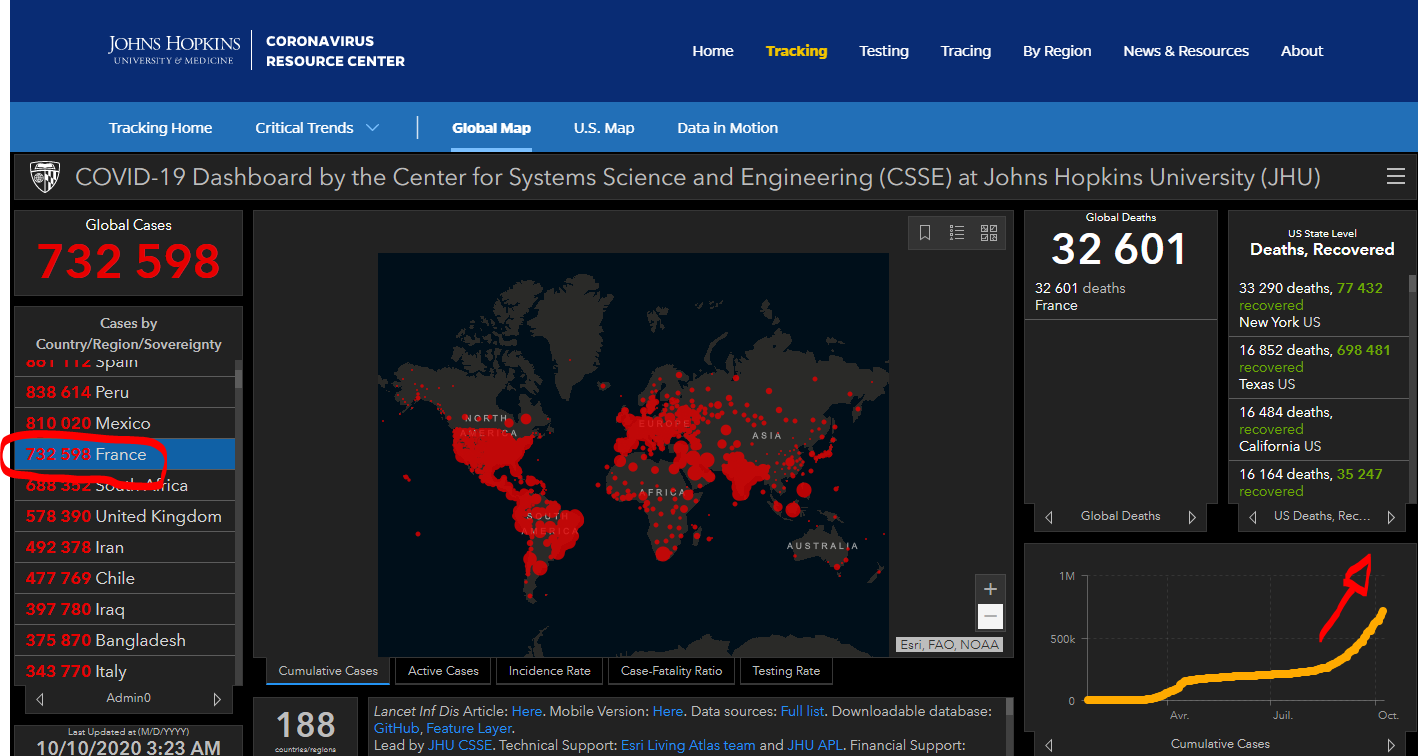Screen dimensions: 1418x756
Task: Open the Home nav item
Action: point(713,51)
